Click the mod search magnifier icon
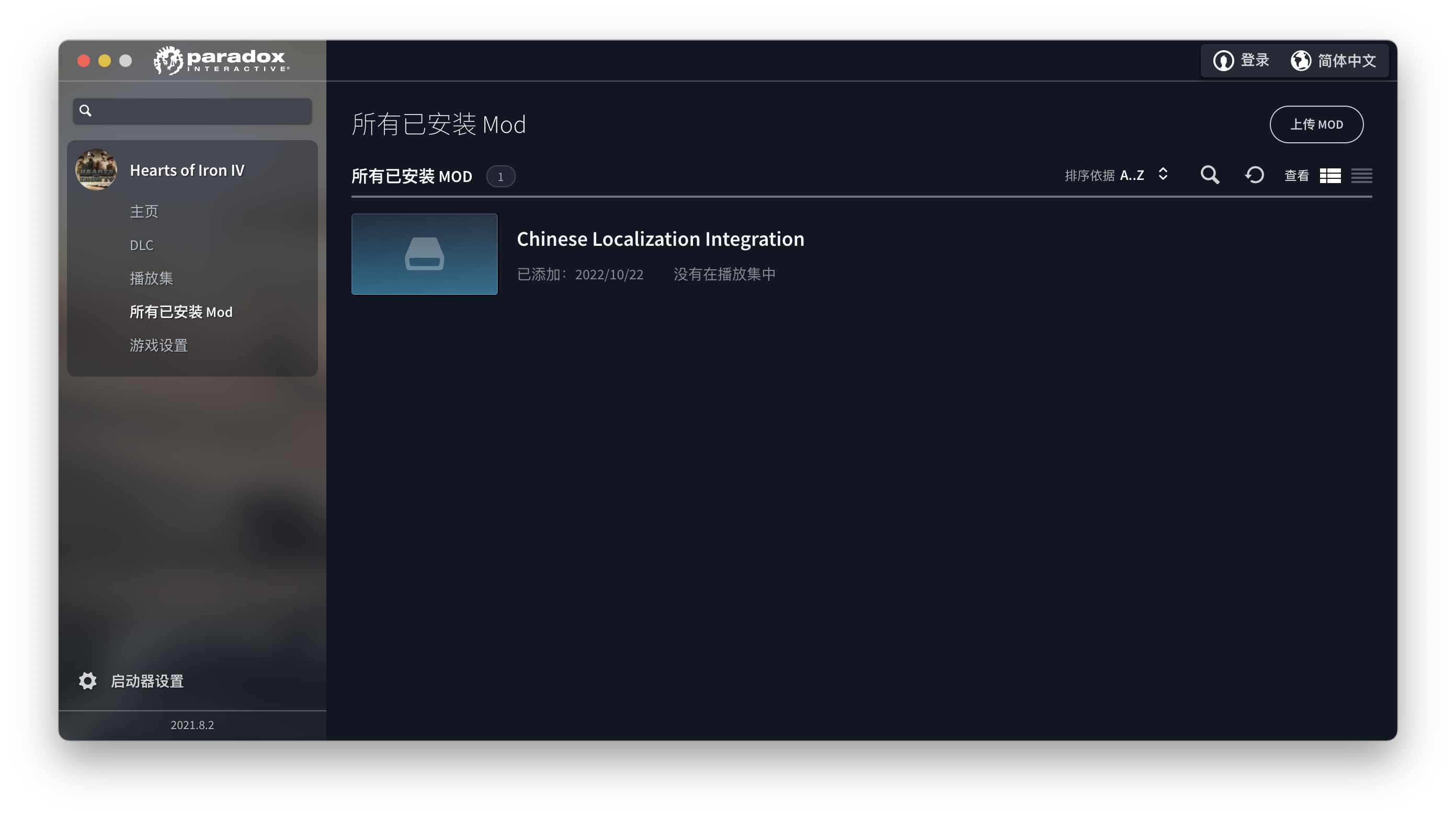The width and height of the screenshot is (1456, 818). tap(1210, 175)
